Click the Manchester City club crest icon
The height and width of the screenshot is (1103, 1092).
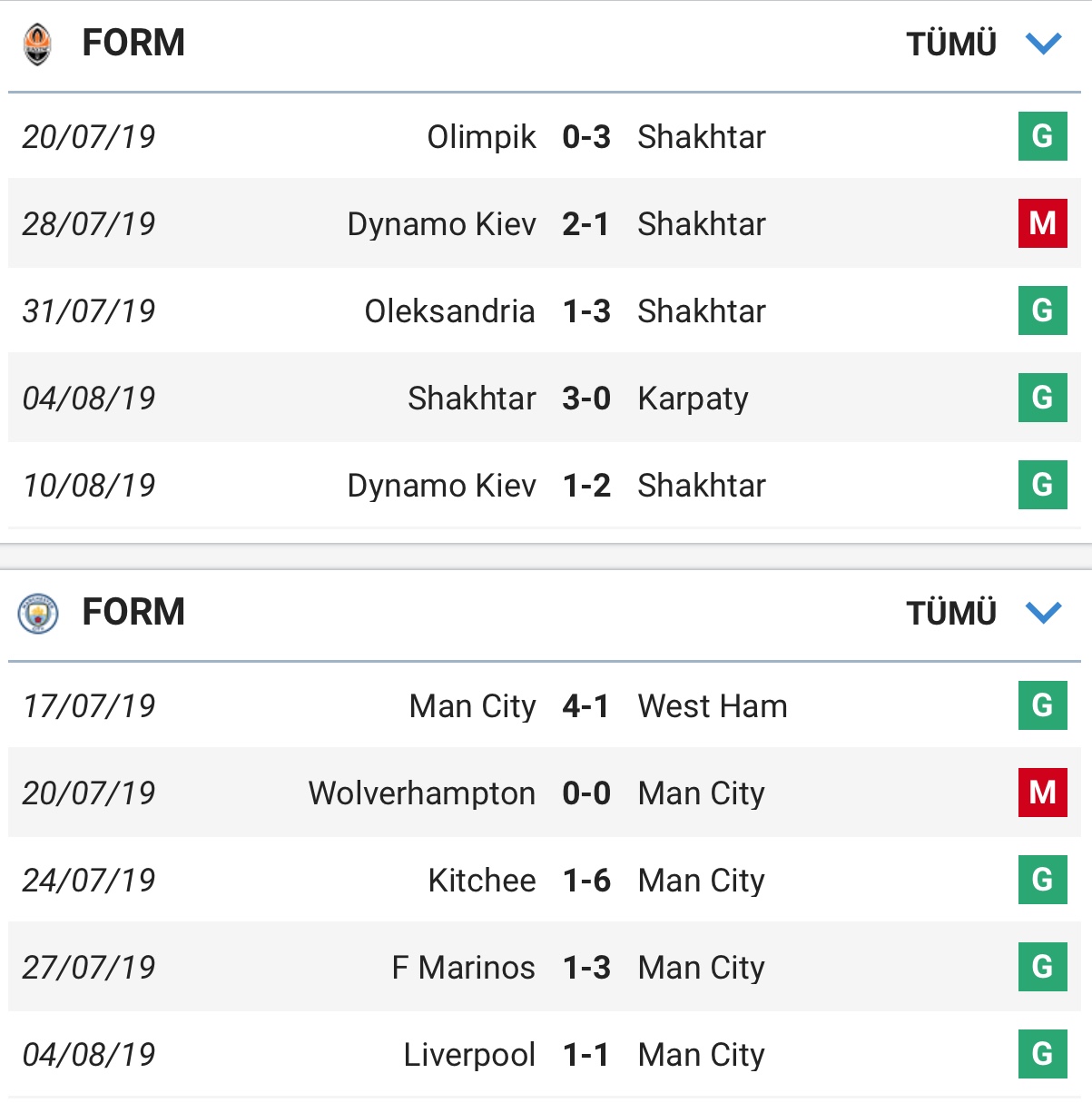coord(37,613)
